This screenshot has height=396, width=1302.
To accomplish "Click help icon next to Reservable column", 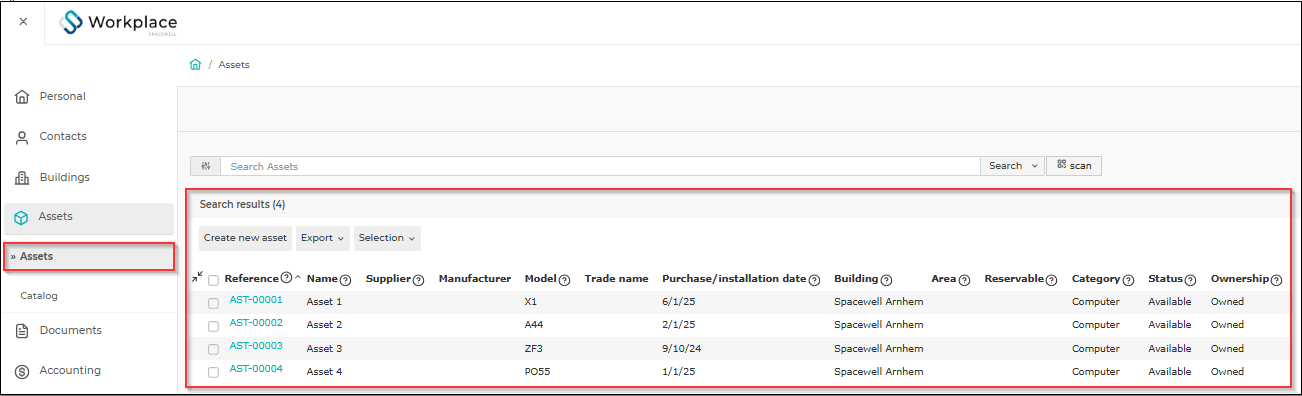I will 1052,280.
